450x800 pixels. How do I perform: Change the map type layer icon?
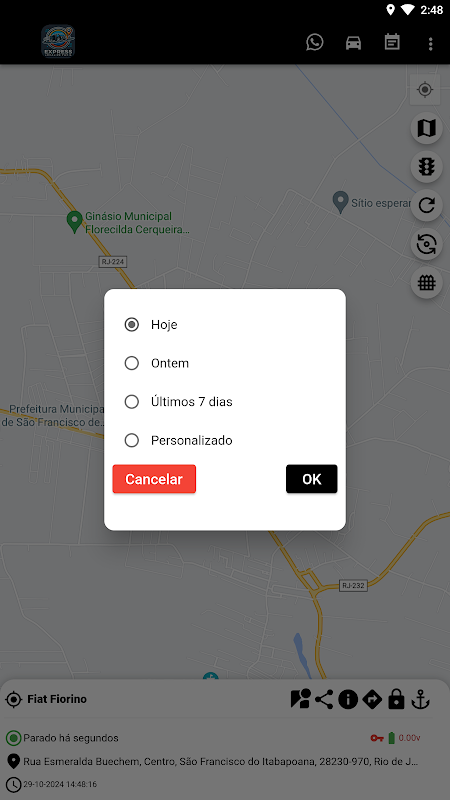pos(427,128)
